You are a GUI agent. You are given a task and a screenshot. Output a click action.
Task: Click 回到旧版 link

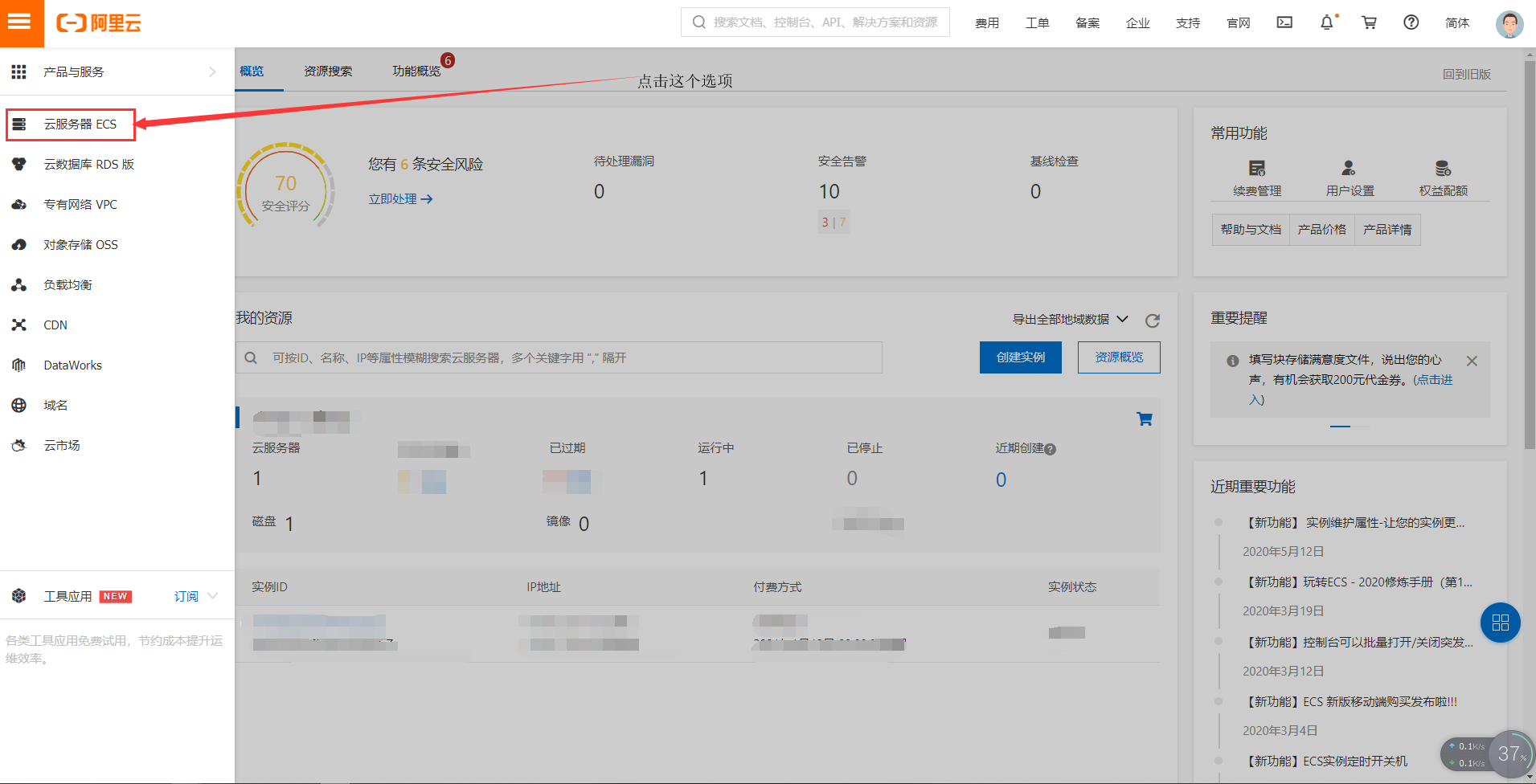click(1467, 74)
